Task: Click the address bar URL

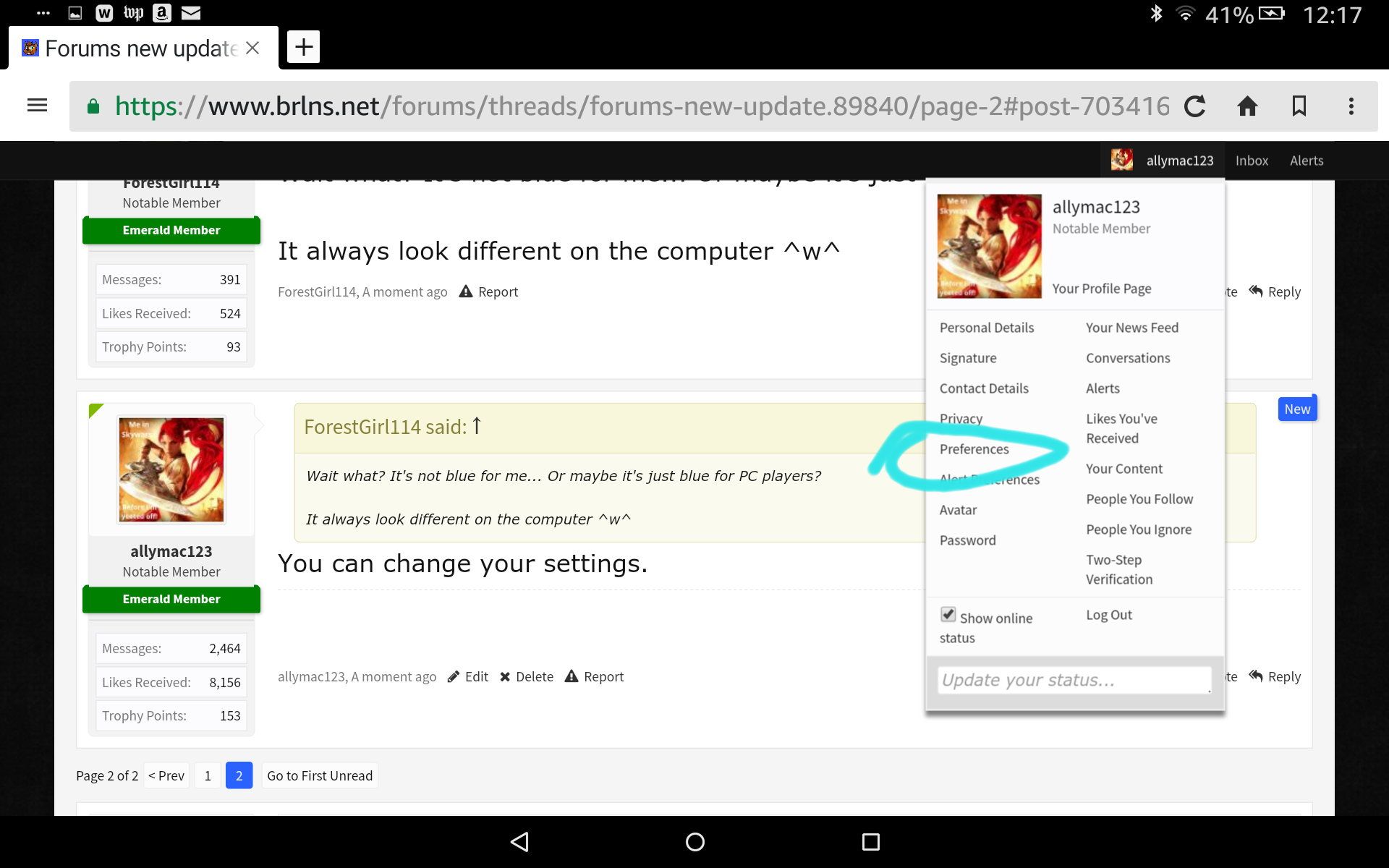Action: 642,106
